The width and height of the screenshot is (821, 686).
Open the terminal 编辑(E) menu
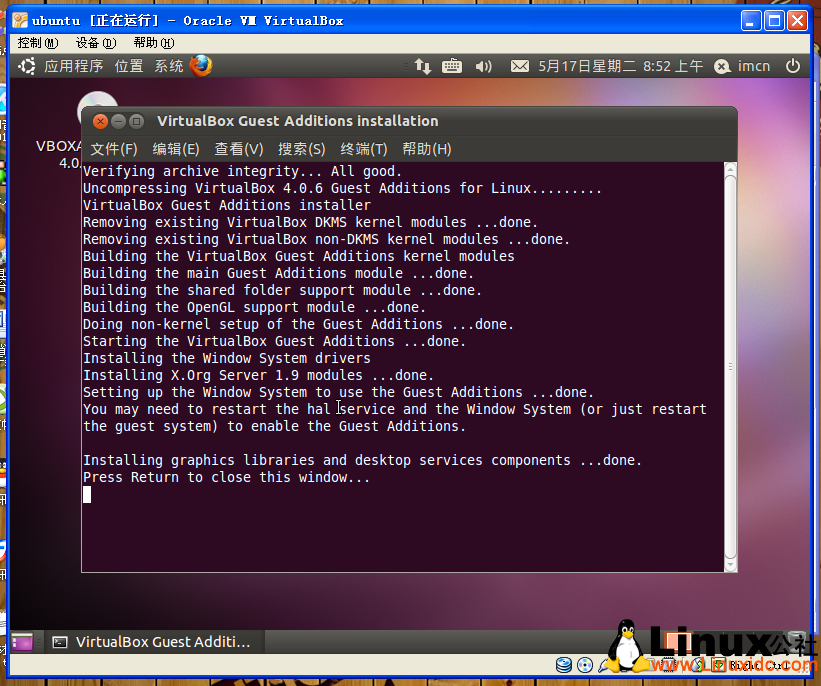(x=175, y=148)
